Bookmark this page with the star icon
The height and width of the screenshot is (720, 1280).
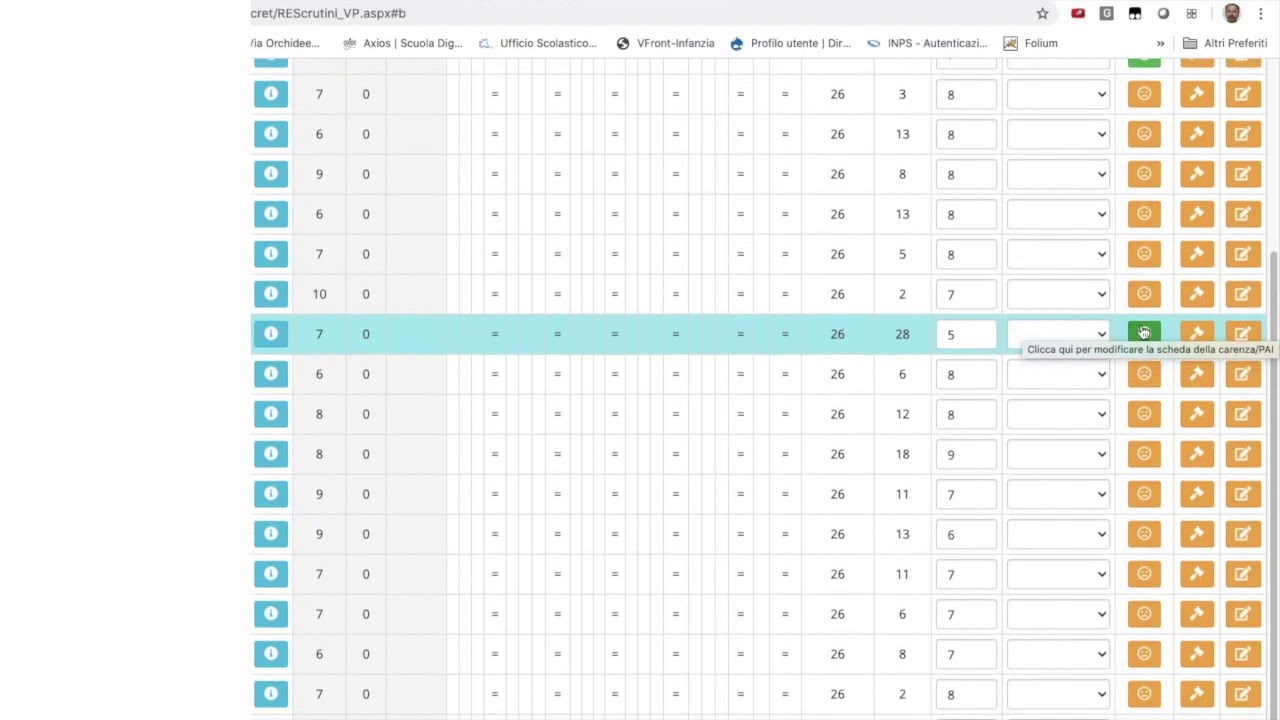[1042, 13]
